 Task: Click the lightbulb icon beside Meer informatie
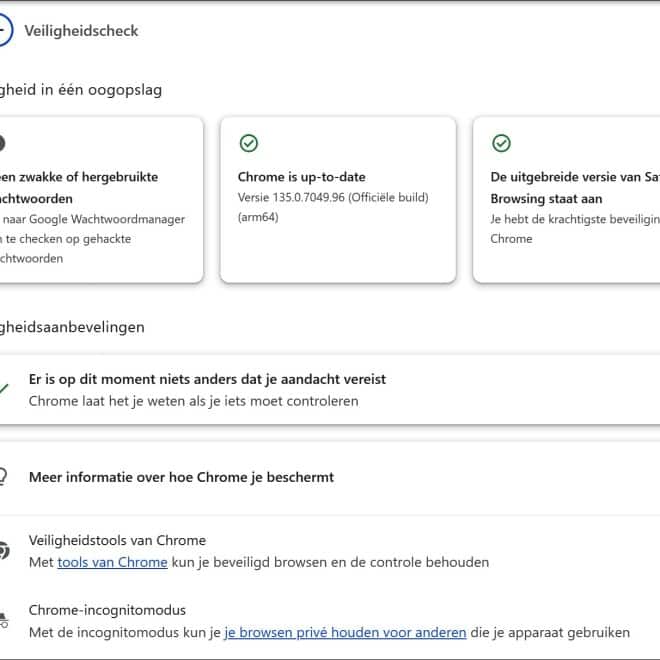[3, 477]
